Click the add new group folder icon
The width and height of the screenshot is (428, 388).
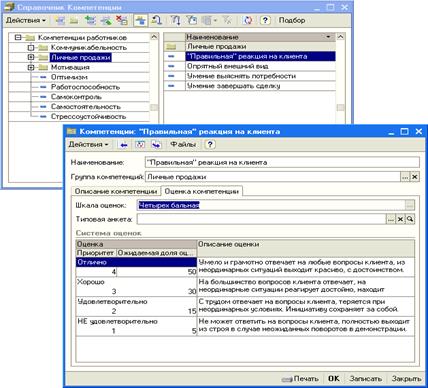point(74,20)
